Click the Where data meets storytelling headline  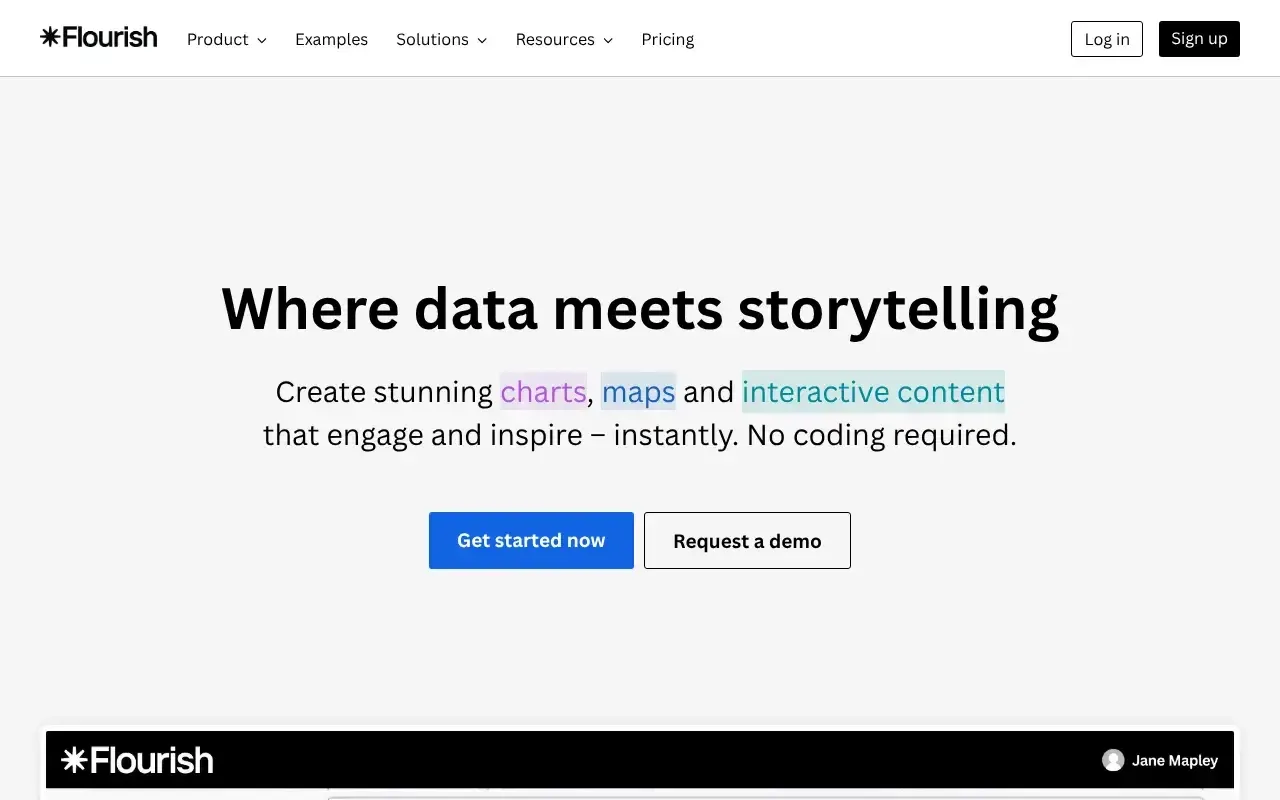click(640, 308)
